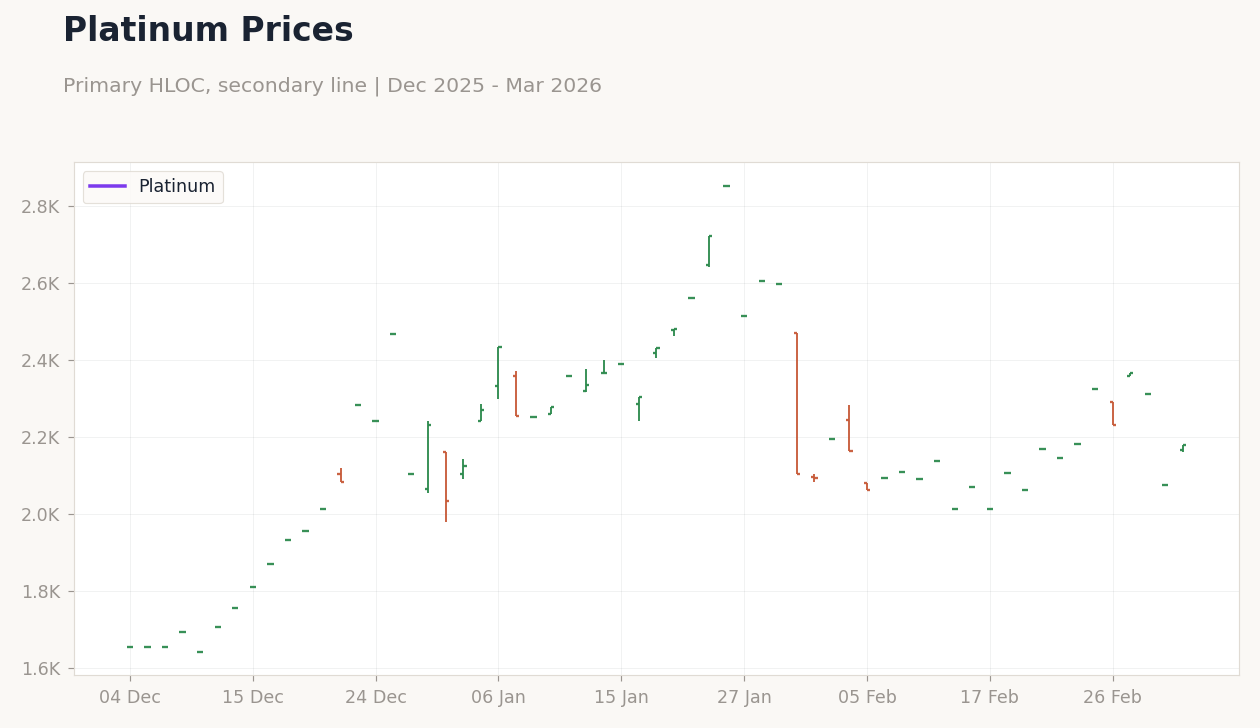Toggle the Platinum series legend label

tap(177, 187)
